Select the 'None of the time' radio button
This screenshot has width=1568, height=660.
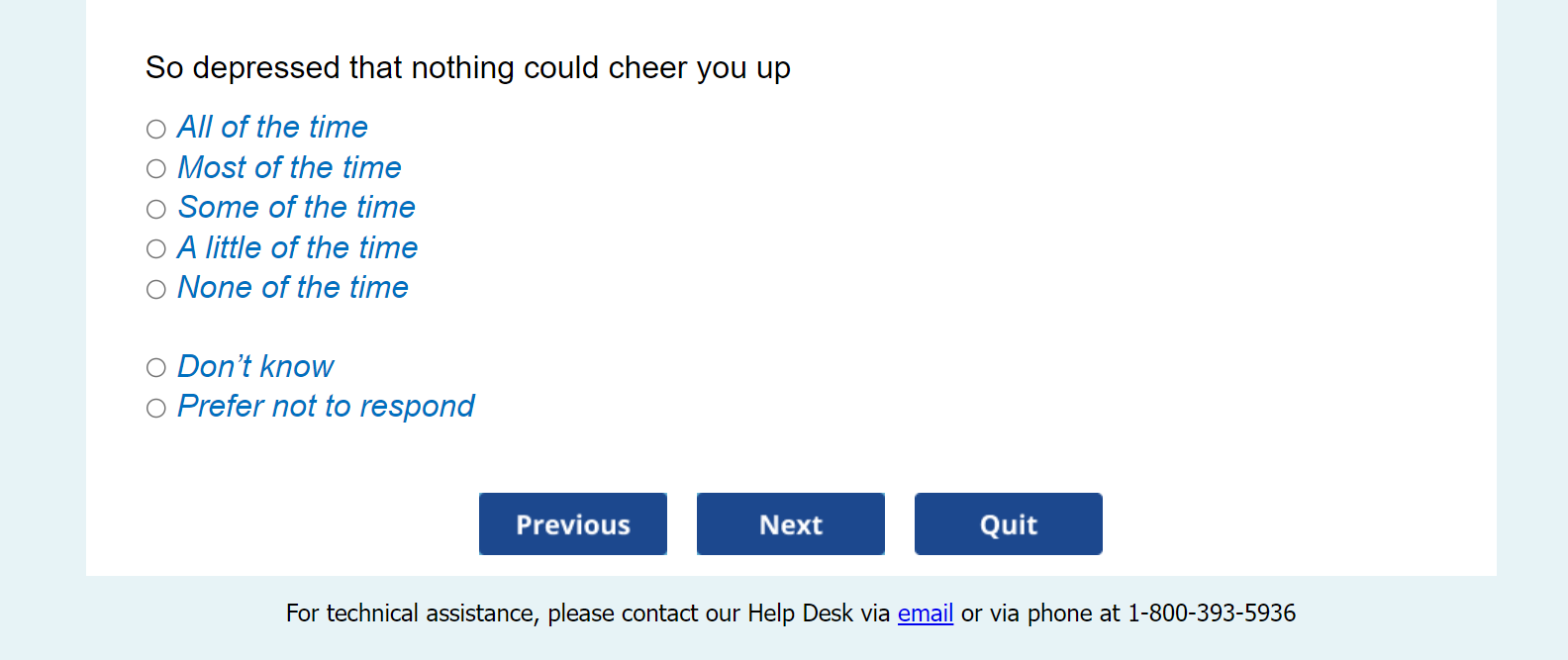pos(156,290)
